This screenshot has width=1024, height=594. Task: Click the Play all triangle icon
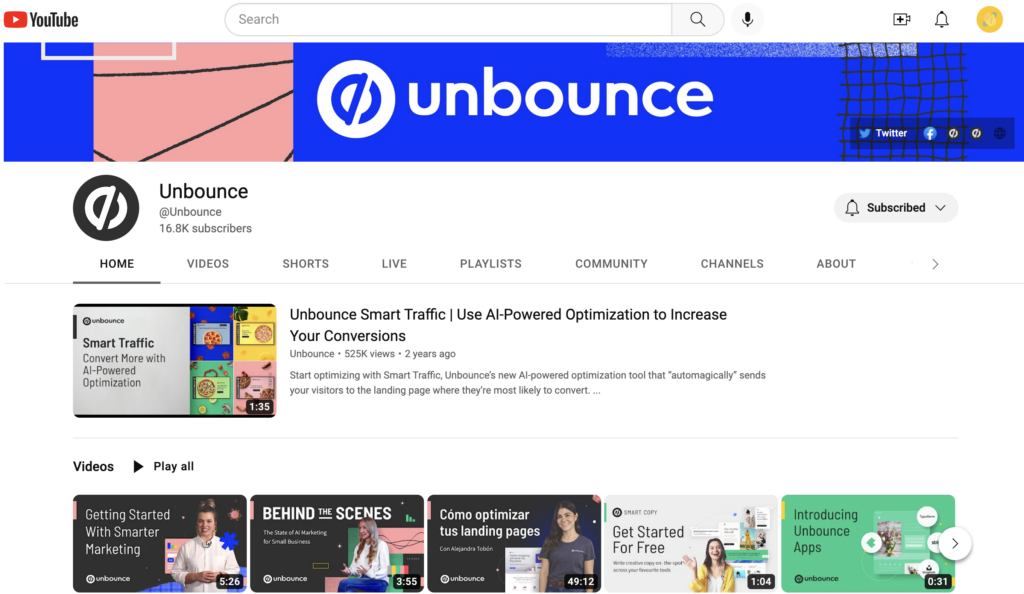coord(138,466)
